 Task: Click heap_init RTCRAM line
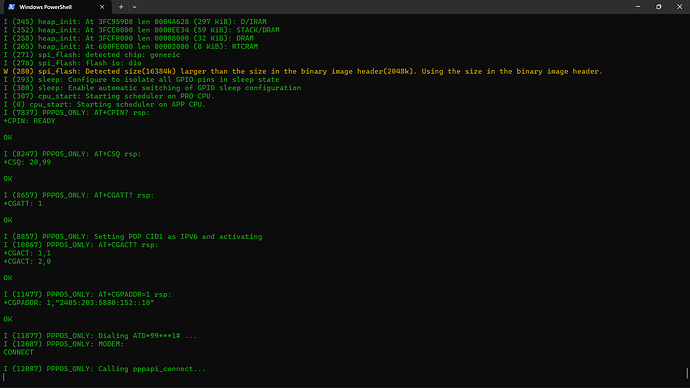click(x=131, y=46)
